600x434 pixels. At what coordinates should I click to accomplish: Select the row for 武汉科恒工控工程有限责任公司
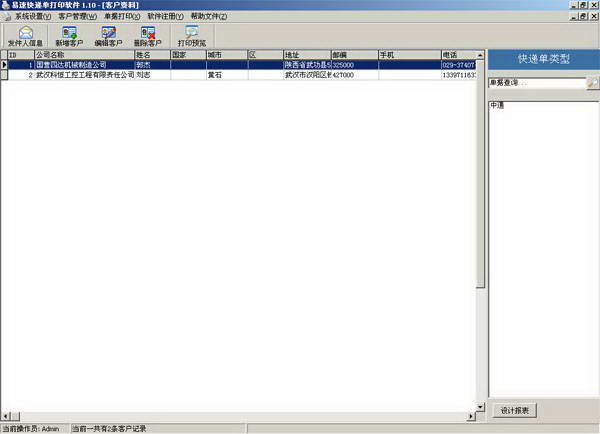click(84, 75)
